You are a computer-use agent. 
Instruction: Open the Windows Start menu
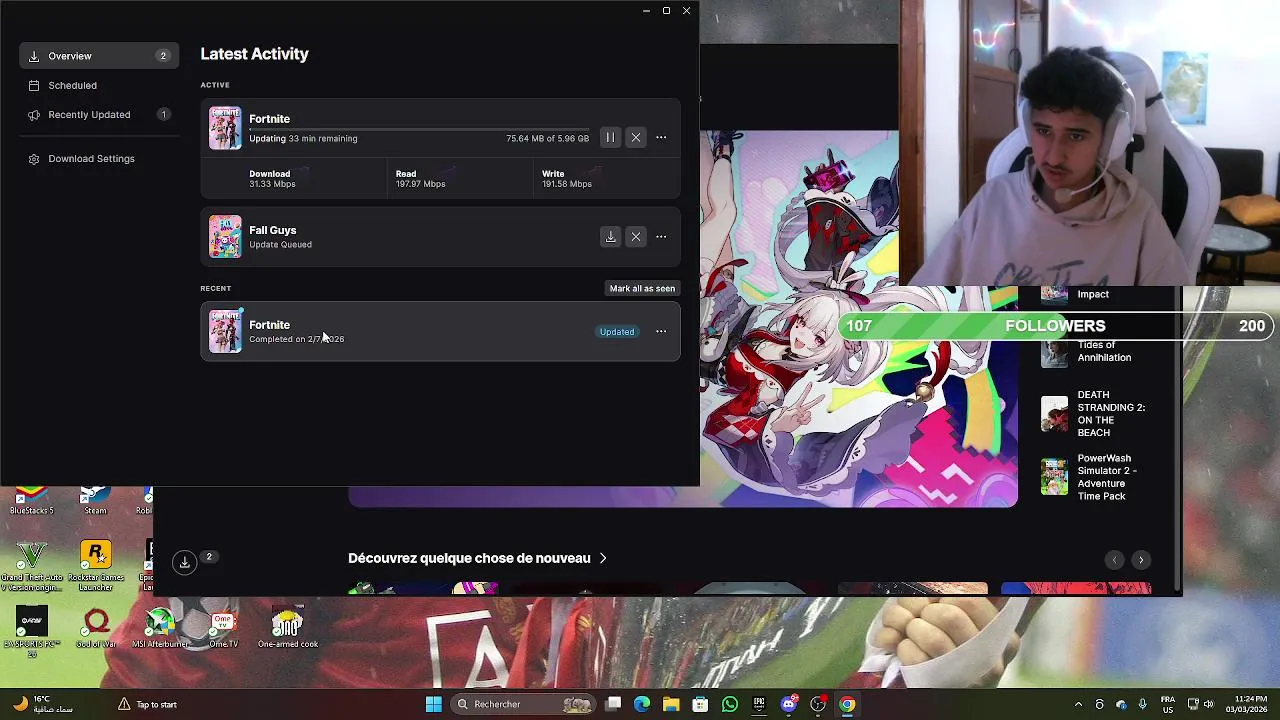point(433,704)
